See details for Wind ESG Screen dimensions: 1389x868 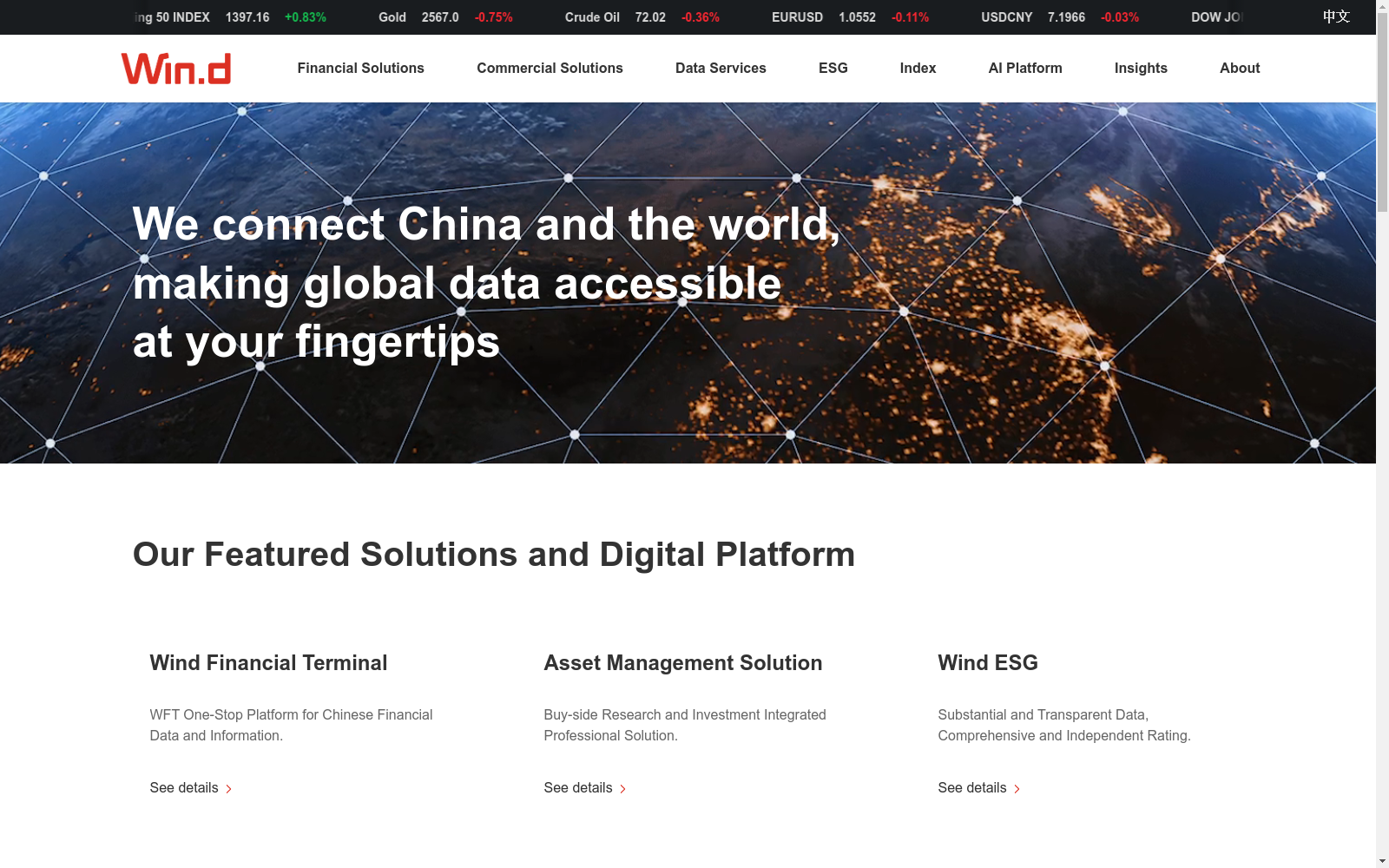pos(979,787)
